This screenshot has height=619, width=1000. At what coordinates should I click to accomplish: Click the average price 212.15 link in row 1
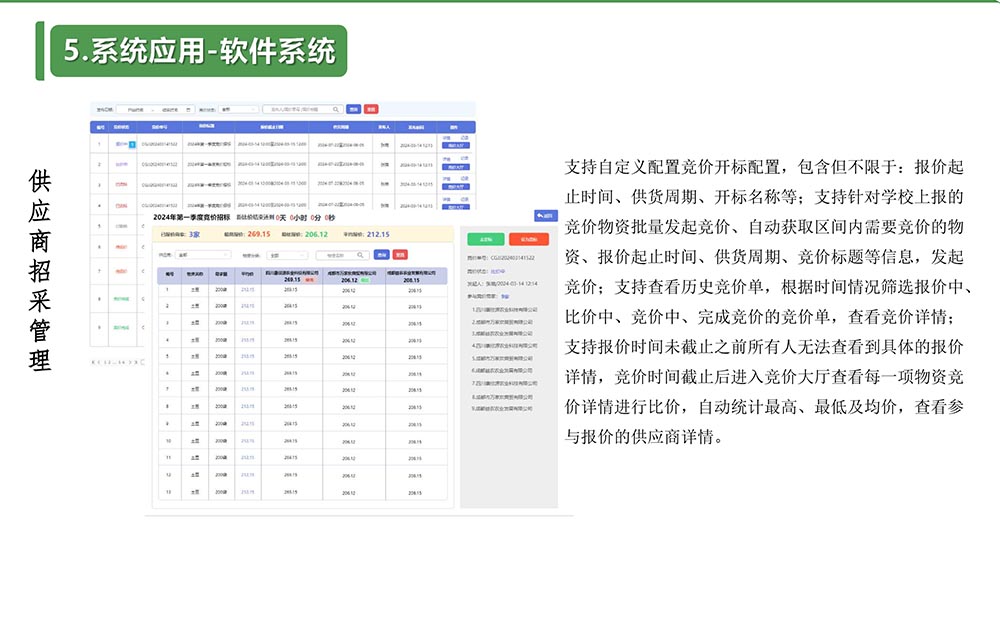click(248, 290)
